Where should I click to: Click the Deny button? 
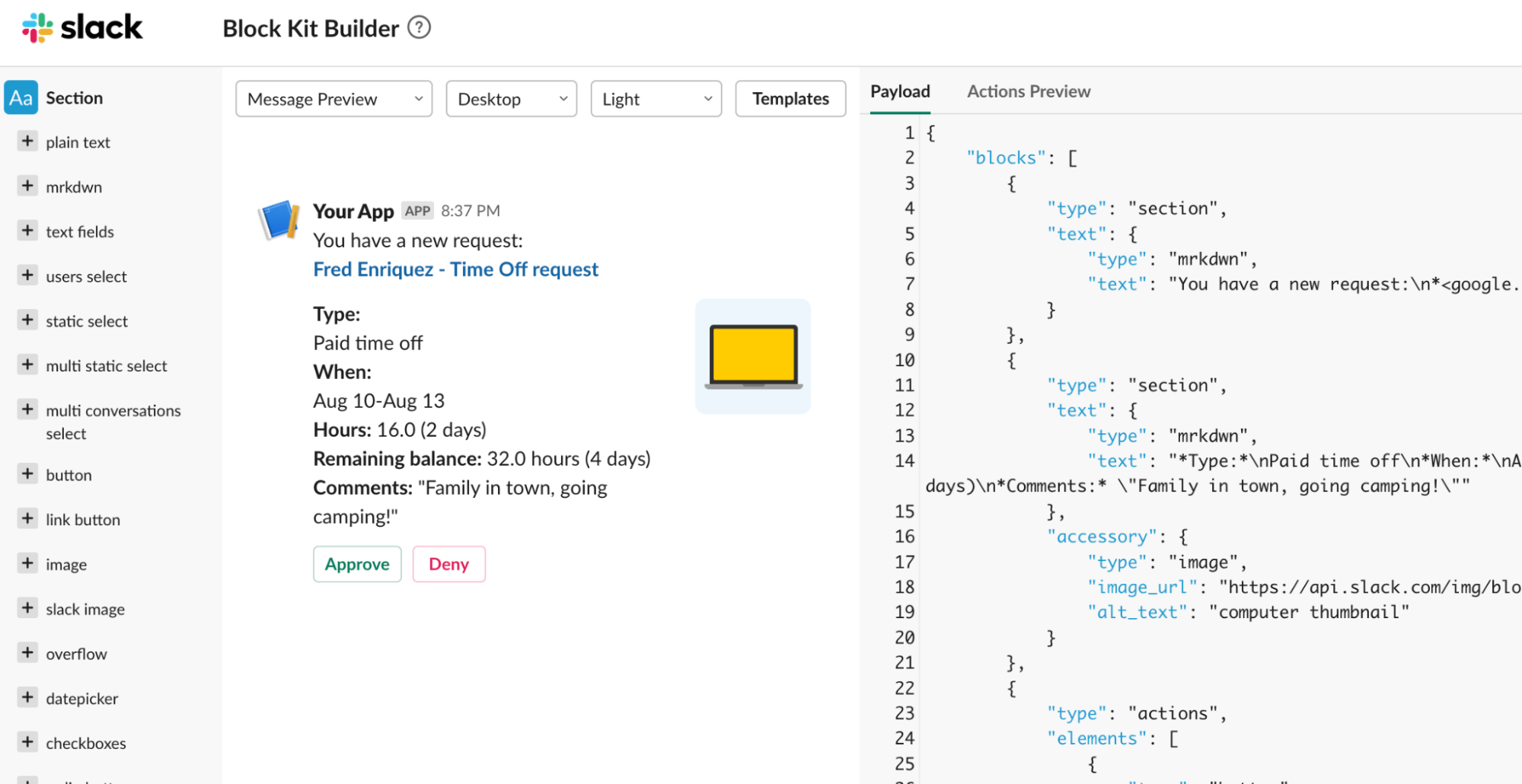pos(448,564)
